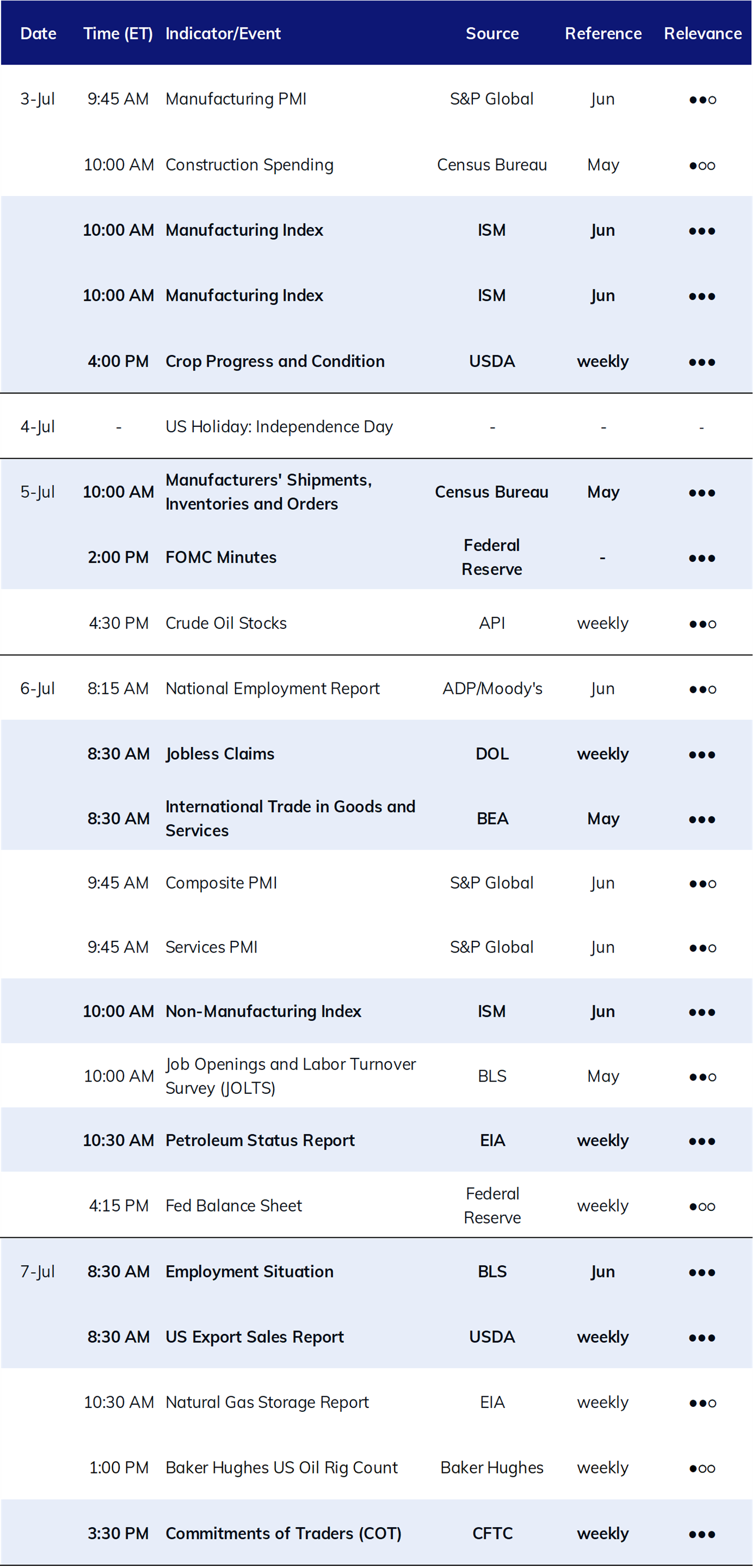Open the FOMC Minutes event
The width and height of the screenshot is (753, 1568).
(221, 557)
